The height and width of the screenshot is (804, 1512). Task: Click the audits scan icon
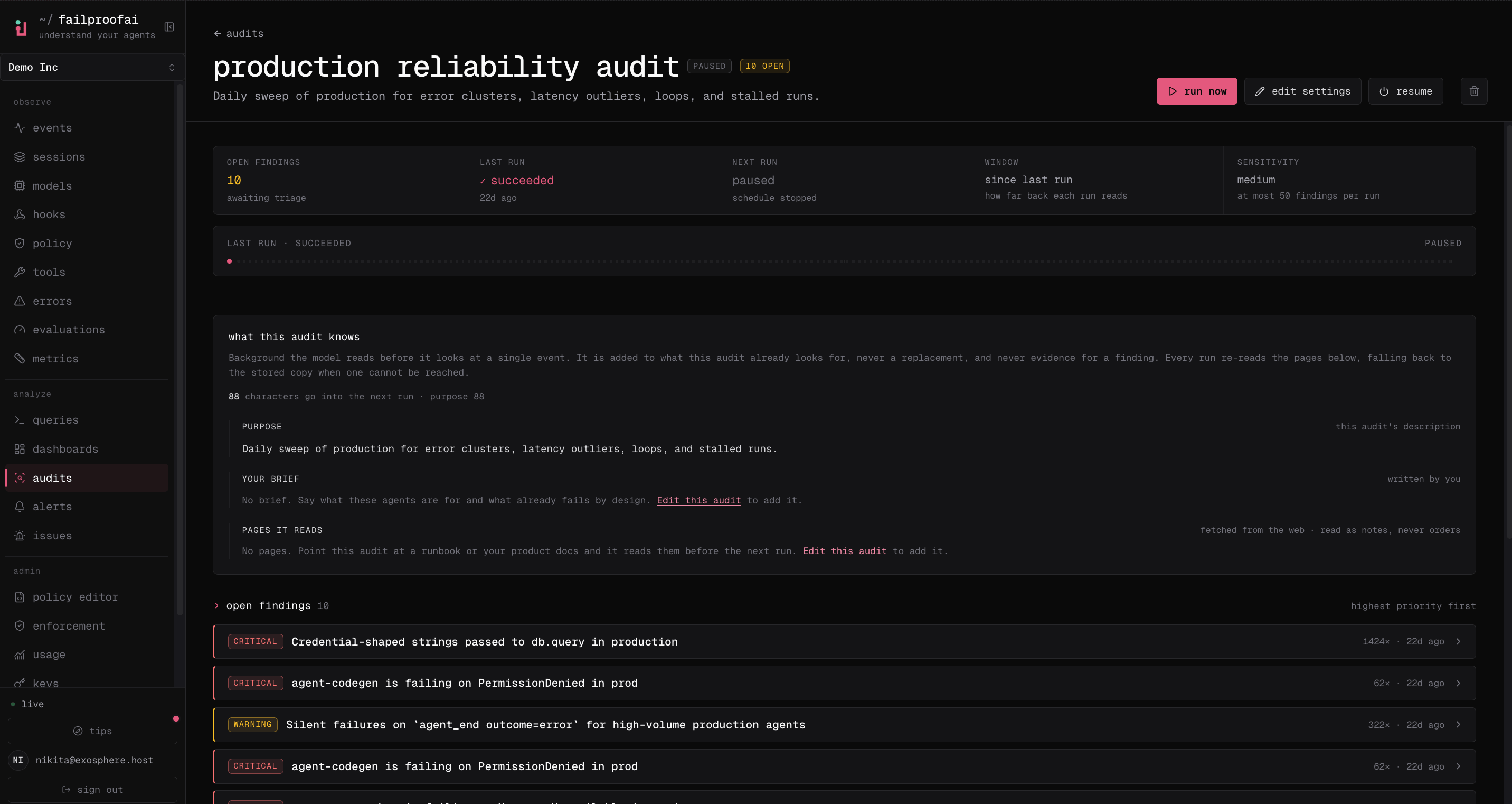(20, 478)
